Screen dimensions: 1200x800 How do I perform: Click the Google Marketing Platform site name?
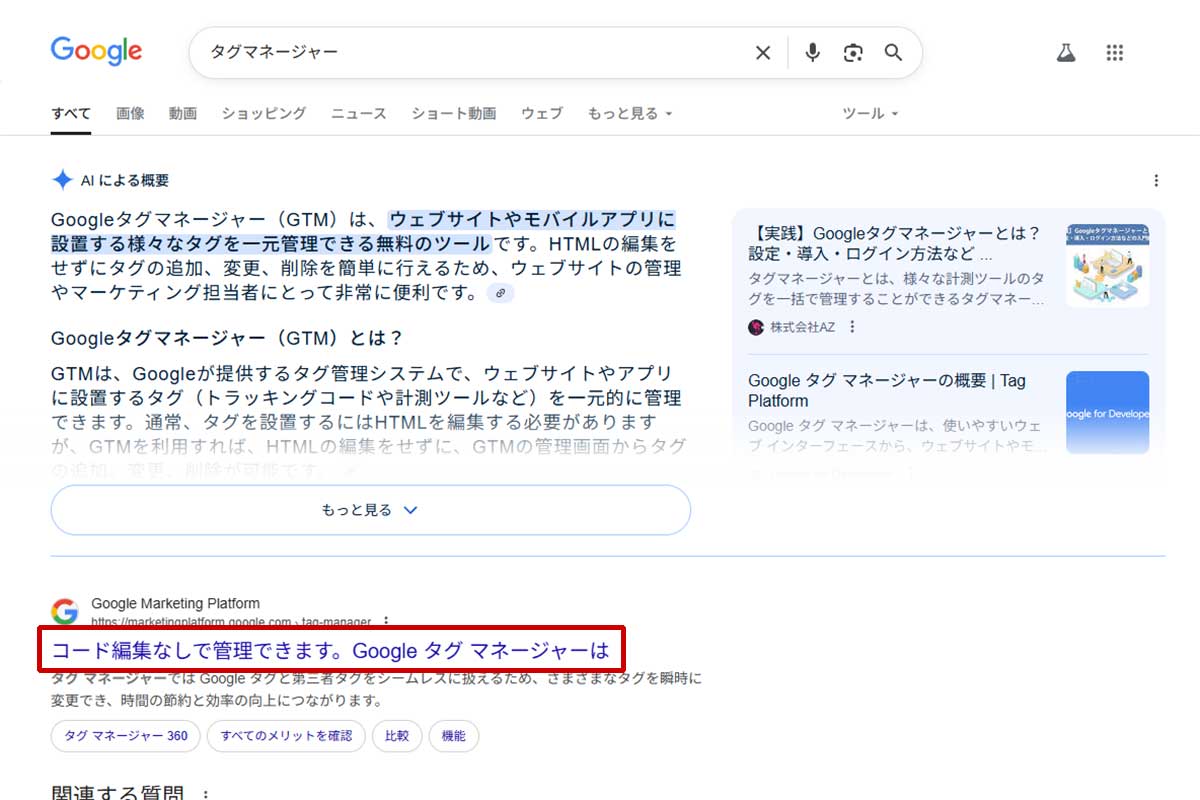[x=175, y=603]
